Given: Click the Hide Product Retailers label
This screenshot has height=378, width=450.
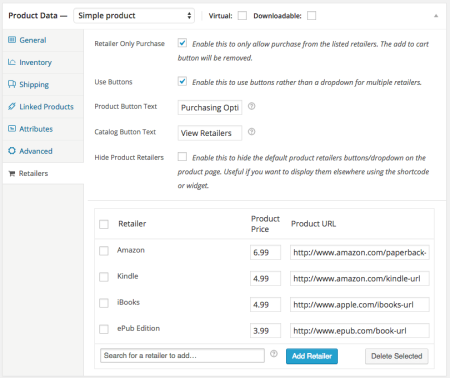Looking at the screenshot, I should coord(129,157).
